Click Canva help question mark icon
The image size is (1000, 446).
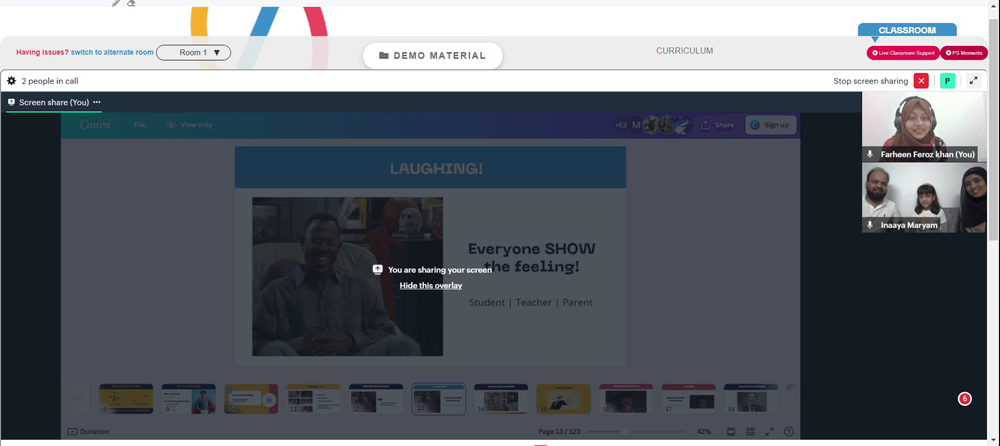pos(789,431)
